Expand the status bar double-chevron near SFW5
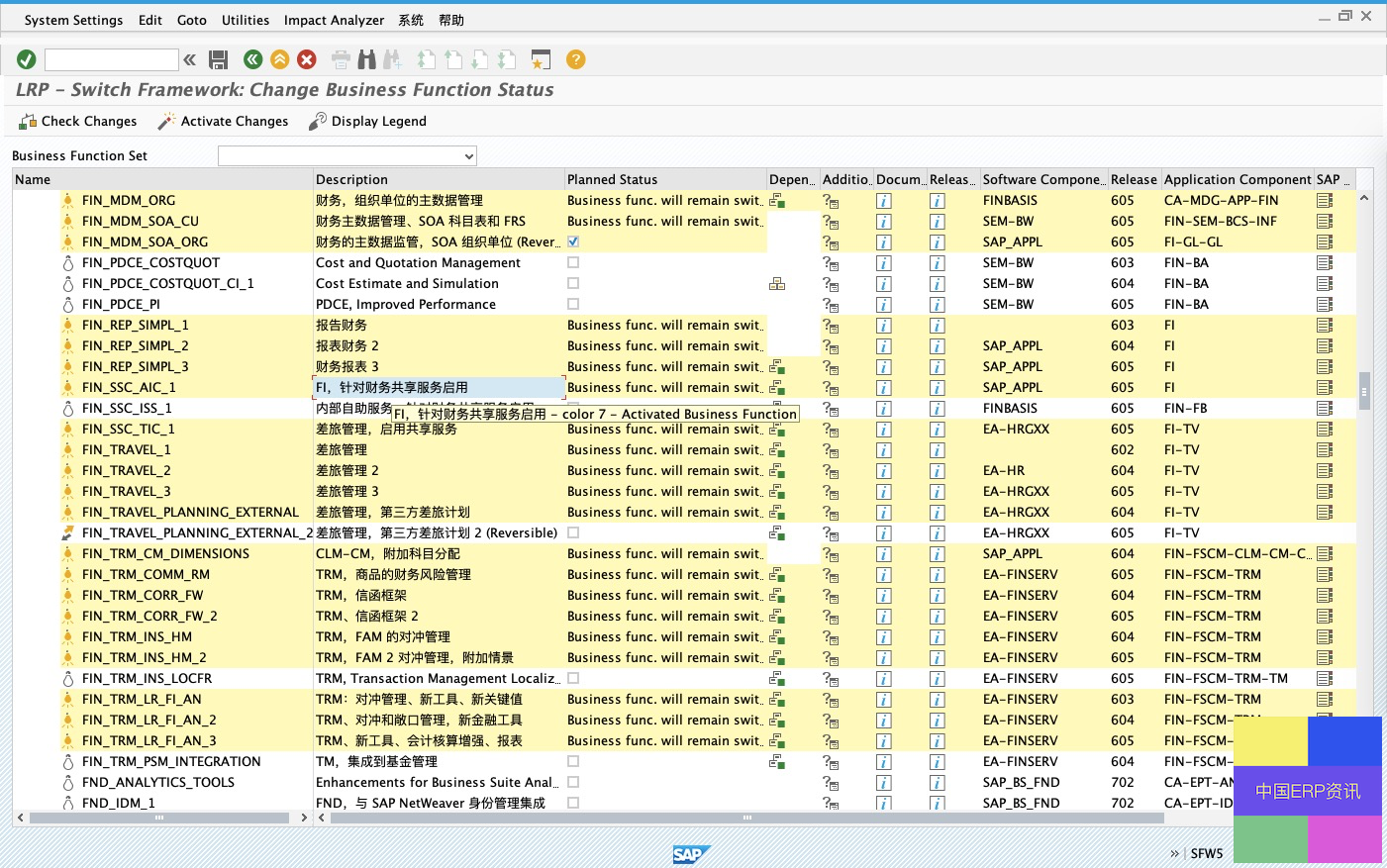The width and height of the screenshot is (1387, 868). click(x=1175, y=853)
